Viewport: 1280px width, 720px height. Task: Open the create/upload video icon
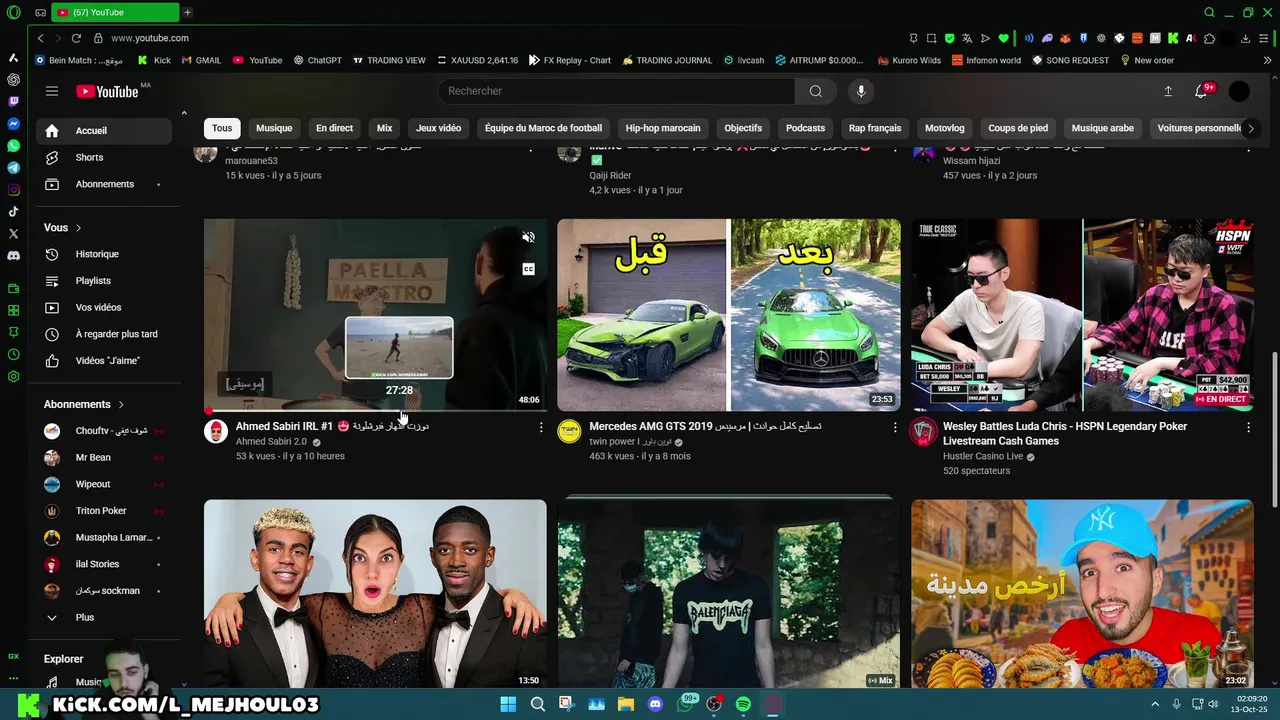point(1168,91)
